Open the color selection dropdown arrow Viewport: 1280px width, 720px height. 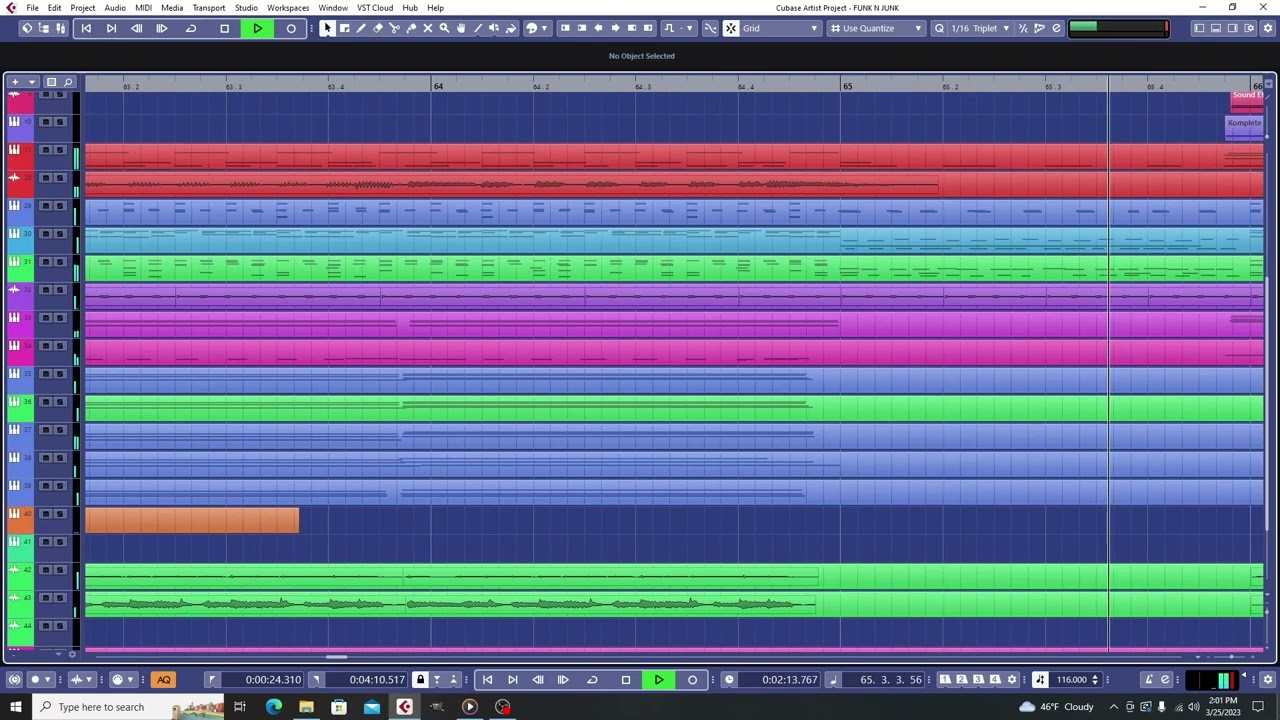click(x=544, y=28)
